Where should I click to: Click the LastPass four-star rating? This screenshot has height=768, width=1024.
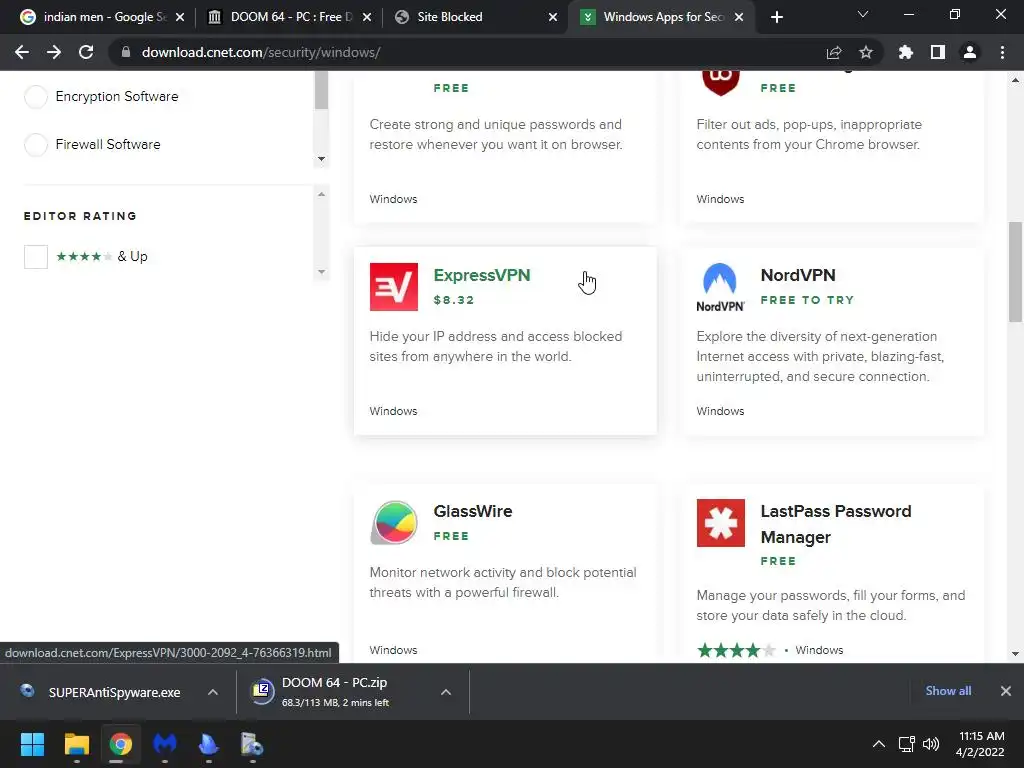[x=736, y=650]
